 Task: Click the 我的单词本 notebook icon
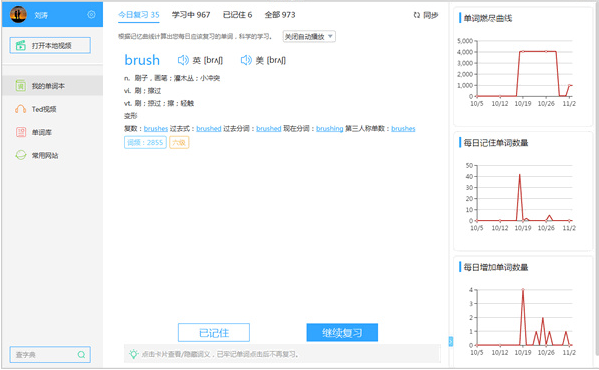21,86
